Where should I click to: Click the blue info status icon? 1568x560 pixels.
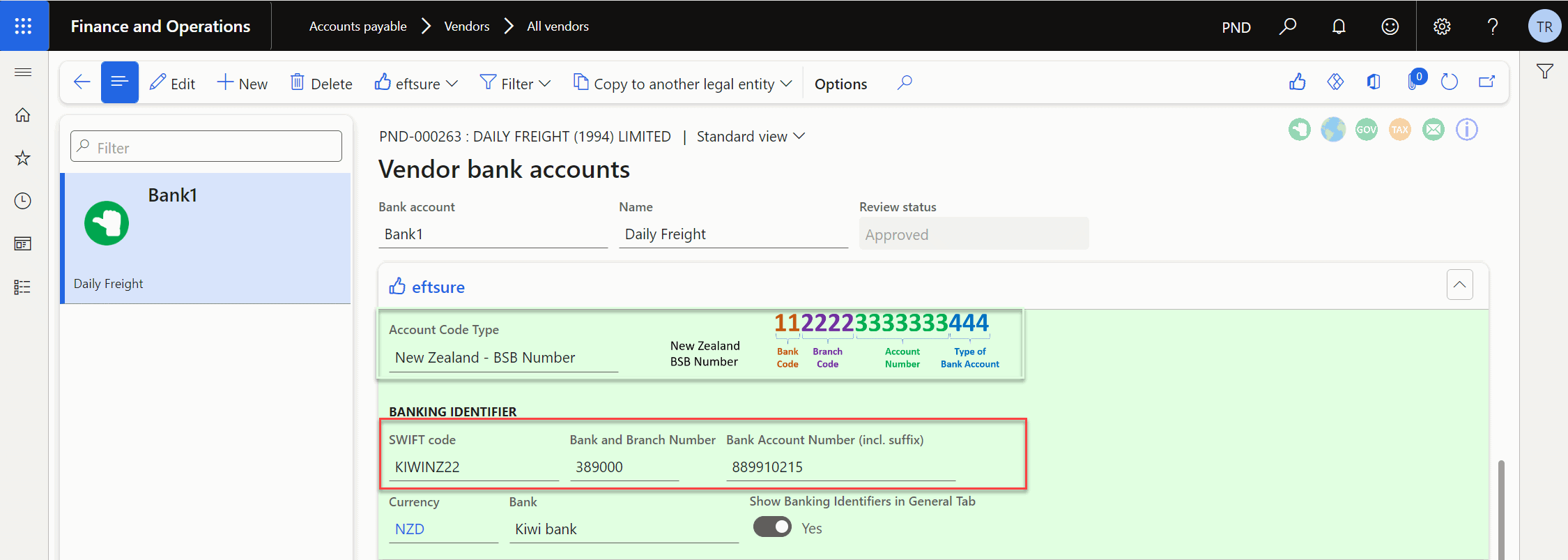[1467, 129]
